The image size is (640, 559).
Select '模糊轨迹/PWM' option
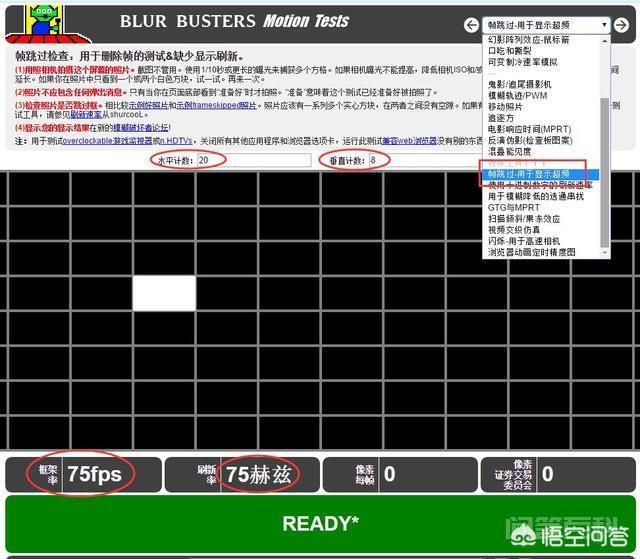(x=518, y=95)
